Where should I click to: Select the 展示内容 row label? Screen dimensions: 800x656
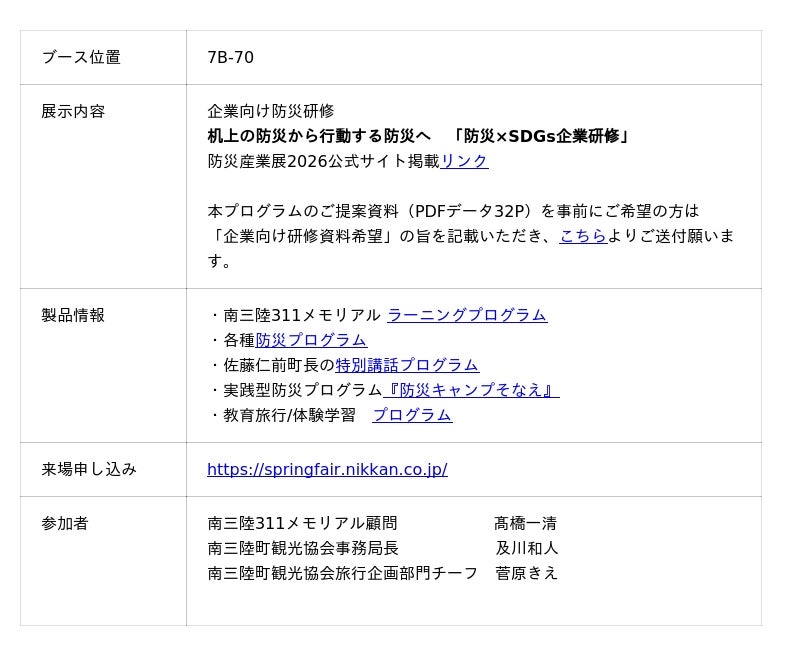73,111
